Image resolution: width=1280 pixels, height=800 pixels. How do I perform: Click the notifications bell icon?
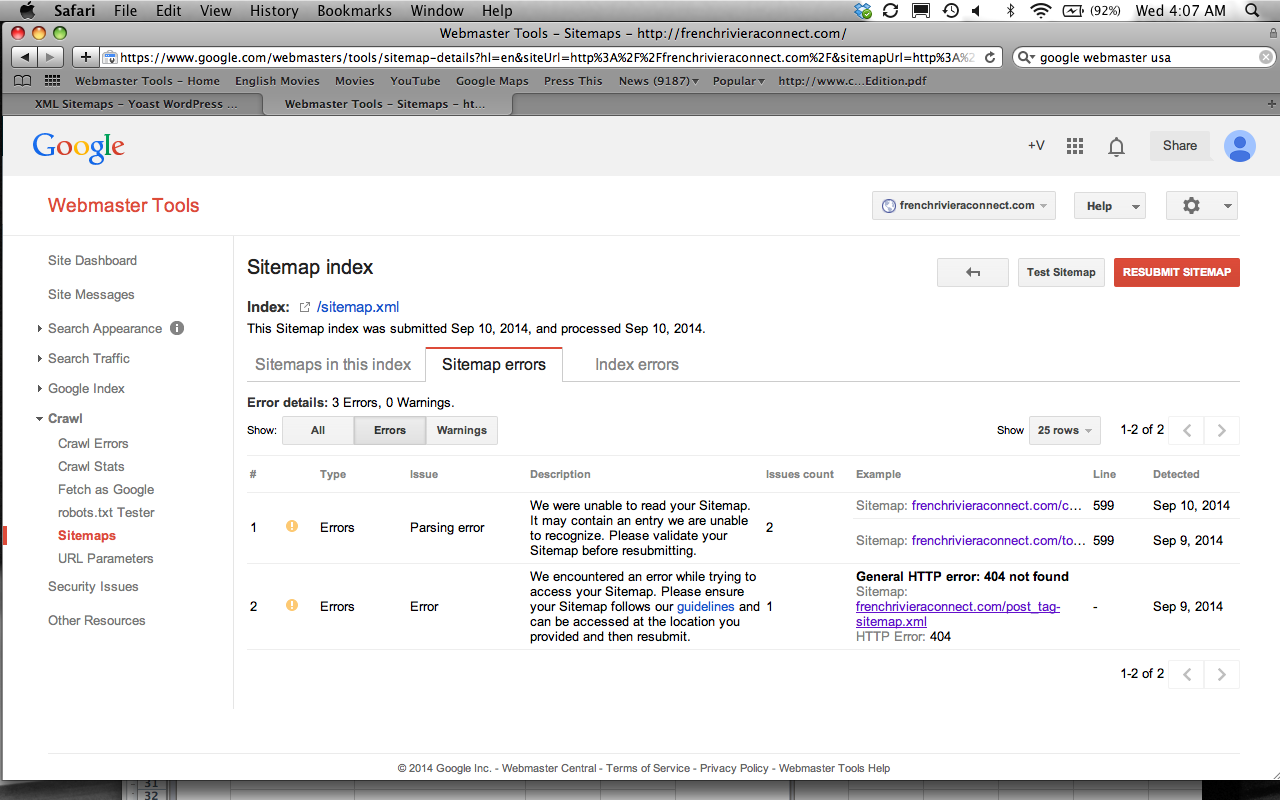coord(1116,147)
